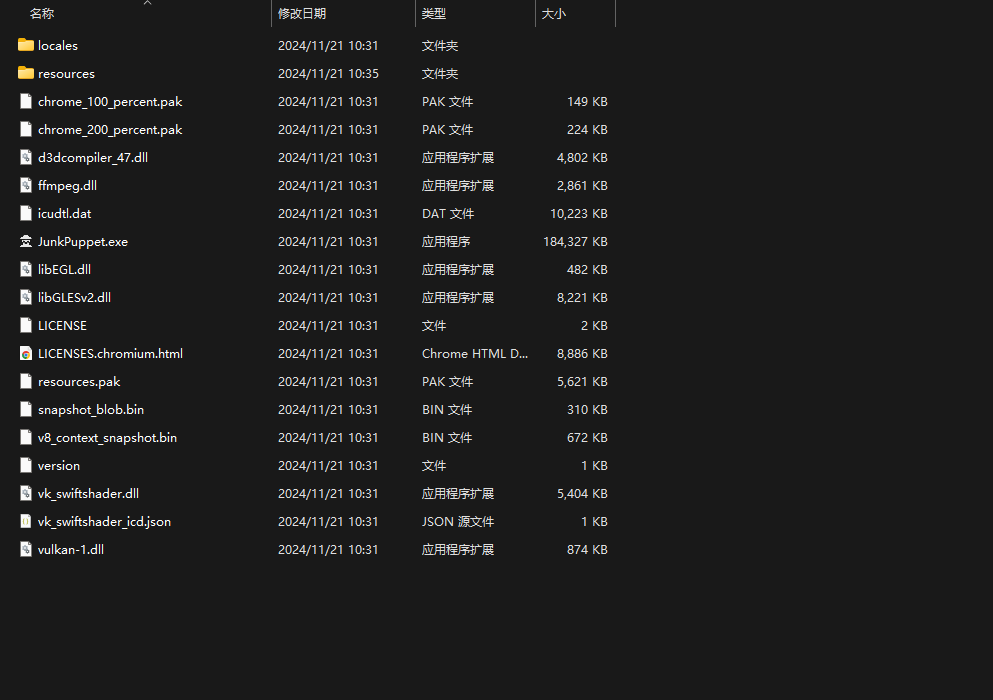Sort by the 名称 column header
This screenshot has height=700, width=993.
(42, 13)
